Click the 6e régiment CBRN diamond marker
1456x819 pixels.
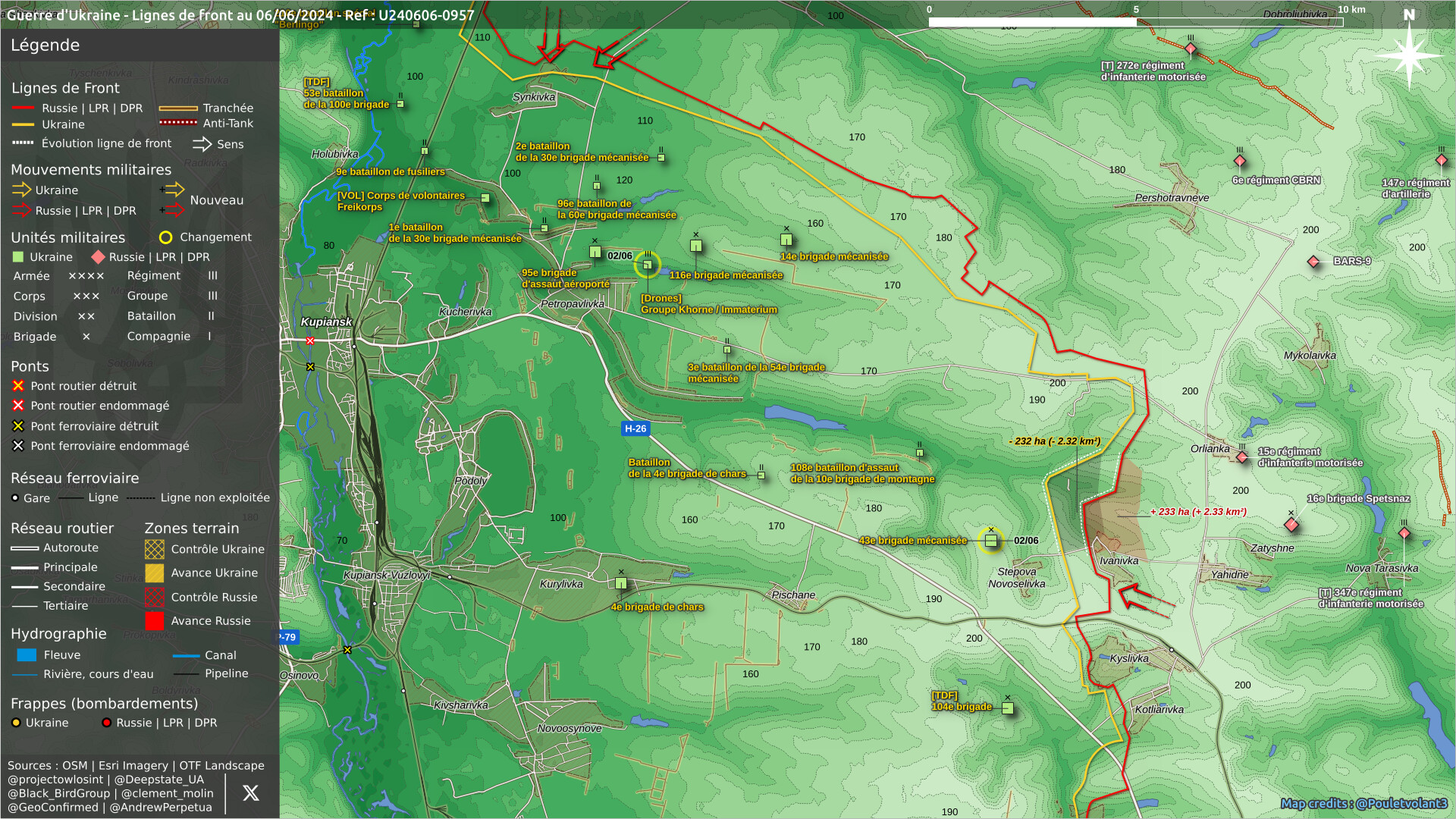point(1240,161)
